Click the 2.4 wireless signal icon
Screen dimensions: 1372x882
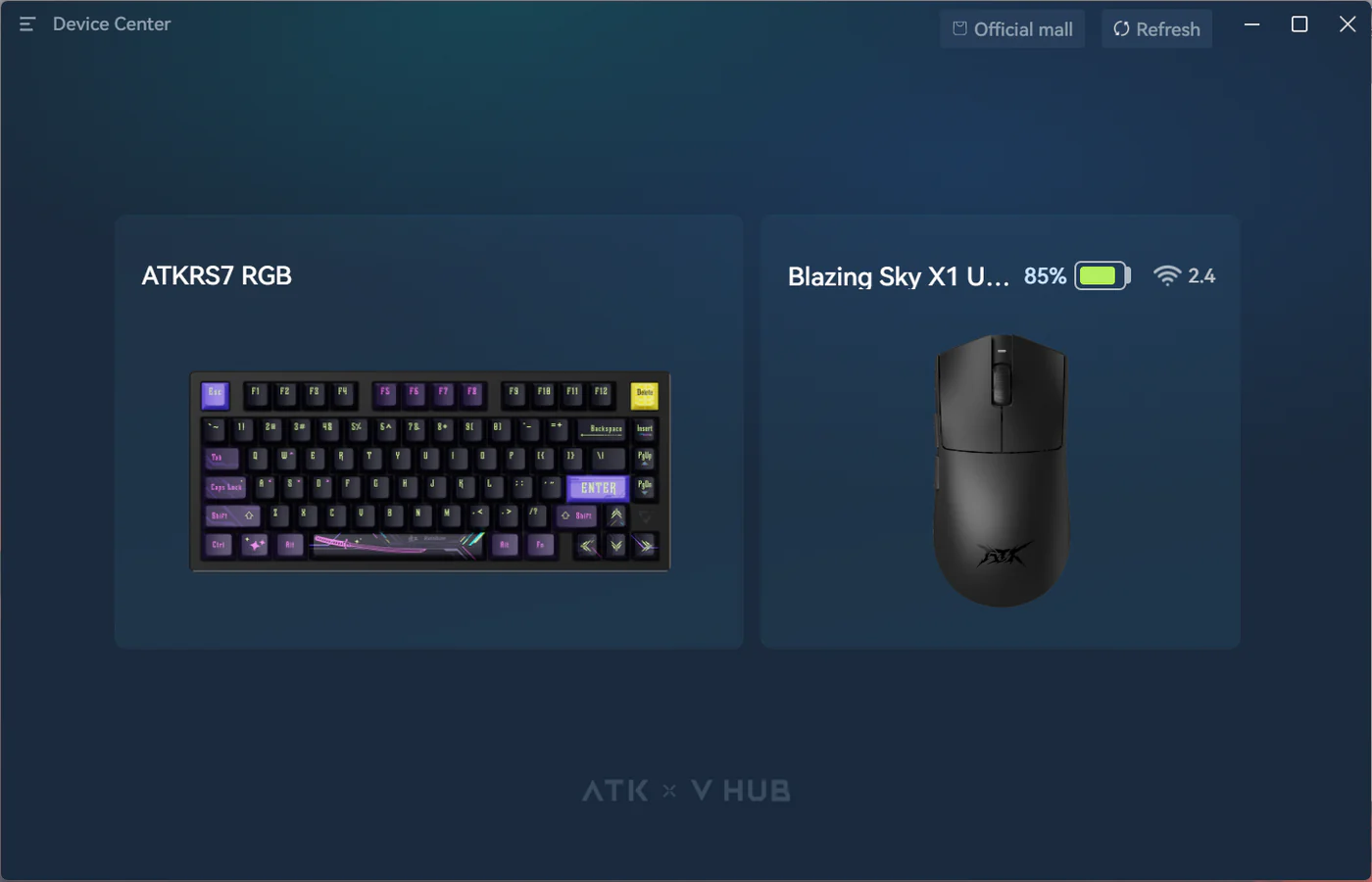[1166, 276]
